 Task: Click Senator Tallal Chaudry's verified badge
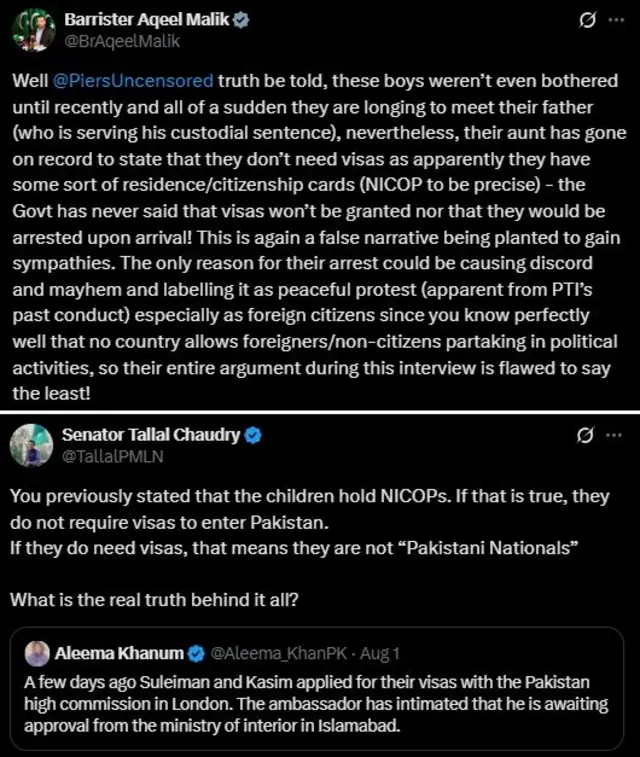(x=254, y=434)
